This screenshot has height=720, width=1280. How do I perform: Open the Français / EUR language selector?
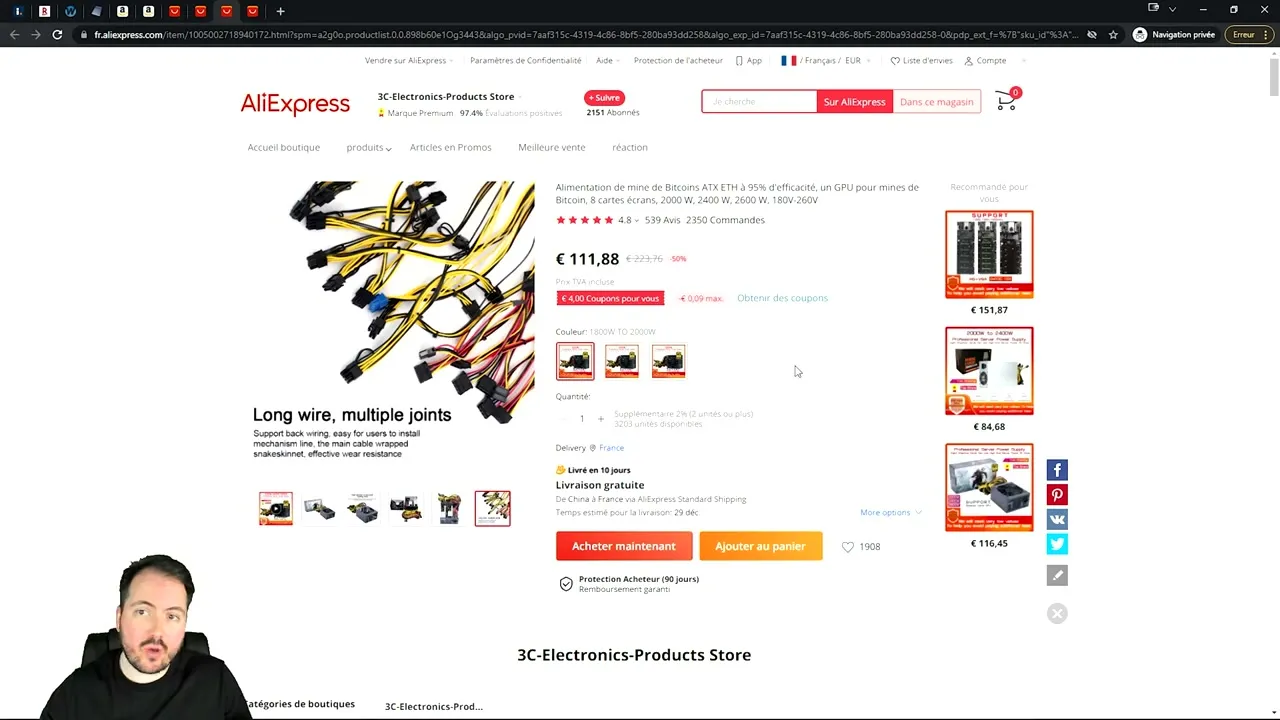(x=823, y=60)
